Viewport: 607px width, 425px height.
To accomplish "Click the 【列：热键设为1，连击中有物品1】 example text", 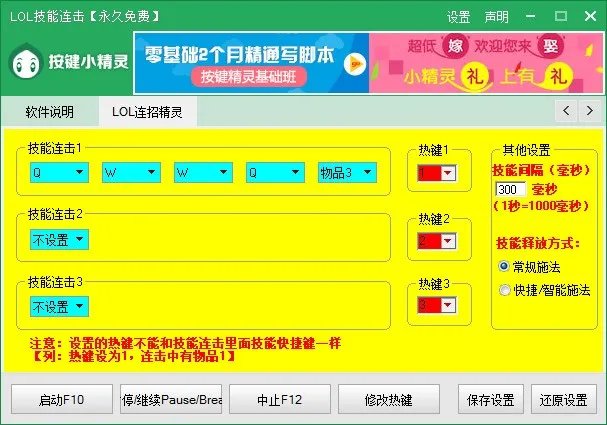I will pos(134,356).
